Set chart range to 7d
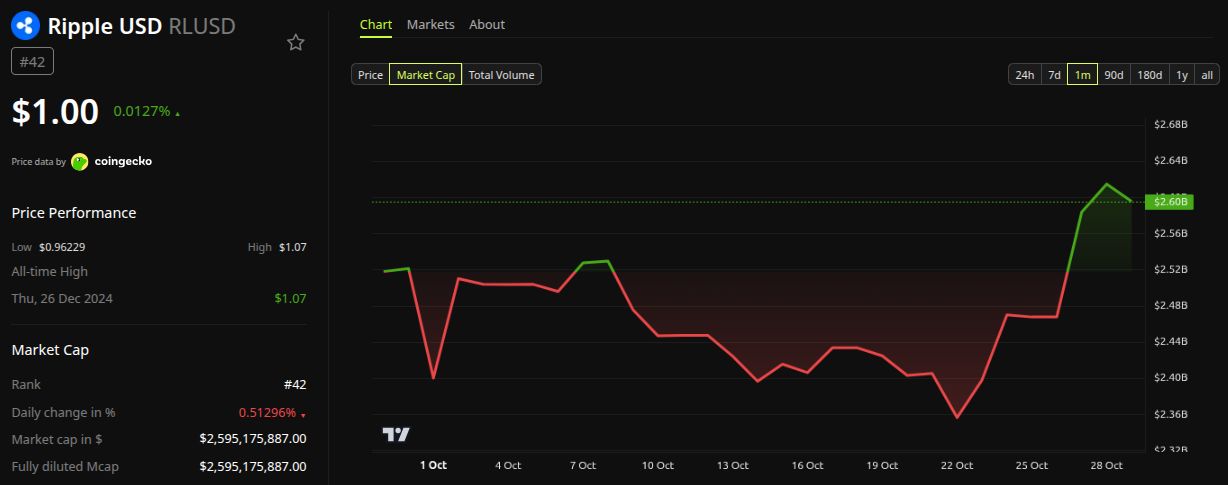1228x485 pixels. (x=1053, y=74)
